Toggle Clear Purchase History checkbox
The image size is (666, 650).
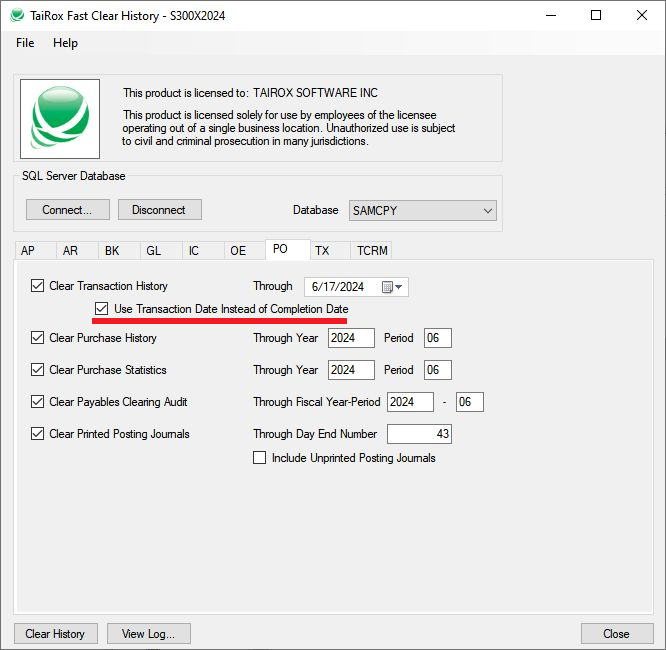[37, 338]
